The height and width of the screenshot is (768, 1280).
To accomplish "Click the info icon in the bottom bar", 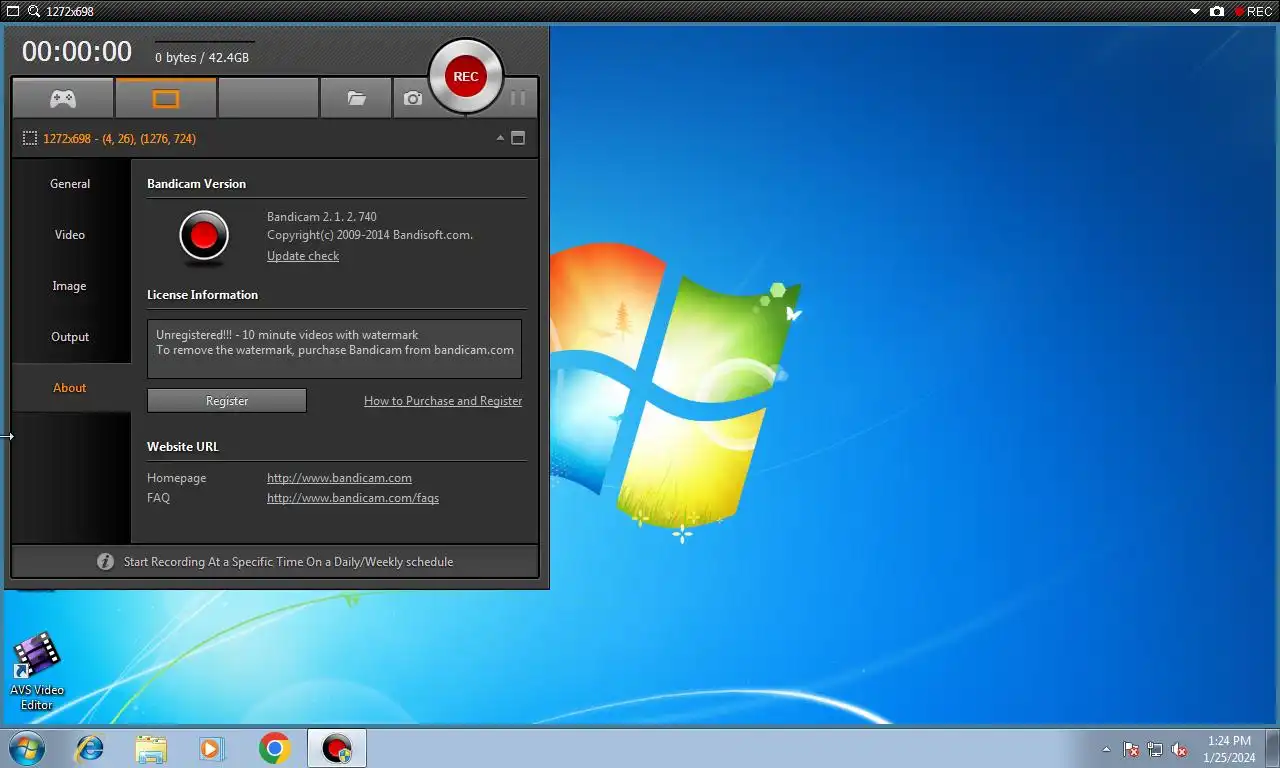I will (105, 562).
